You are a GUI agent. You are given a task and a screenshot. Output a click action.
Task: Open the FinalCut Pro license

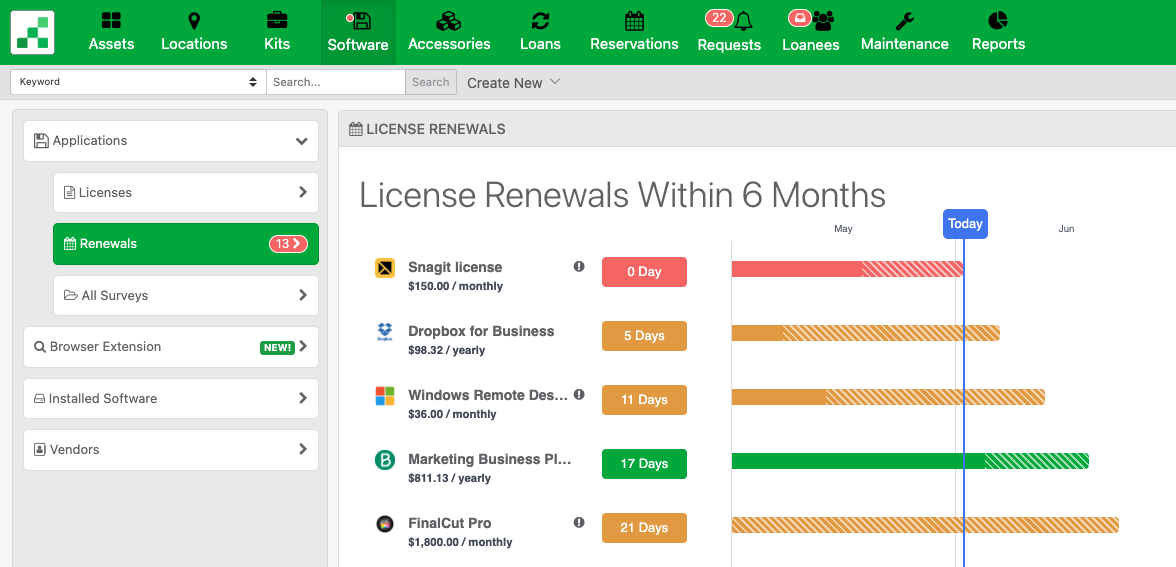(x=450, y=523)
